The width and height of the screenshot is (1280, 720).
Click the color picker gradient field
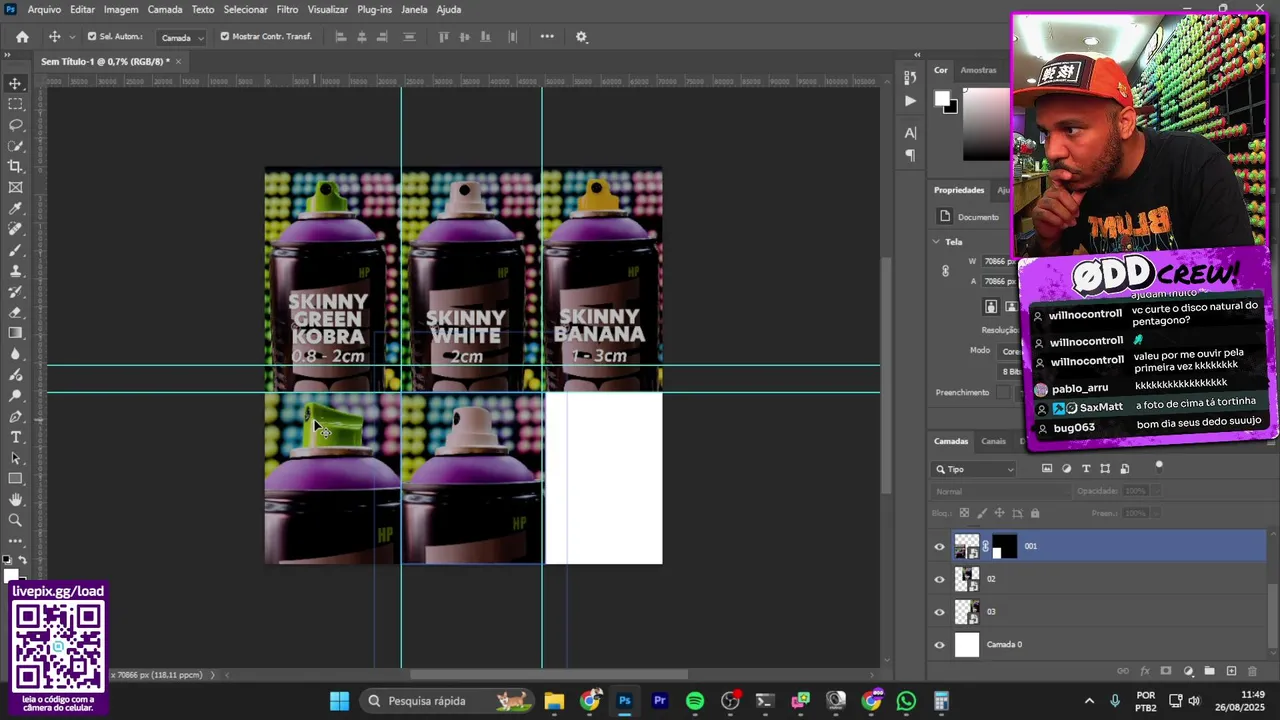986,124
